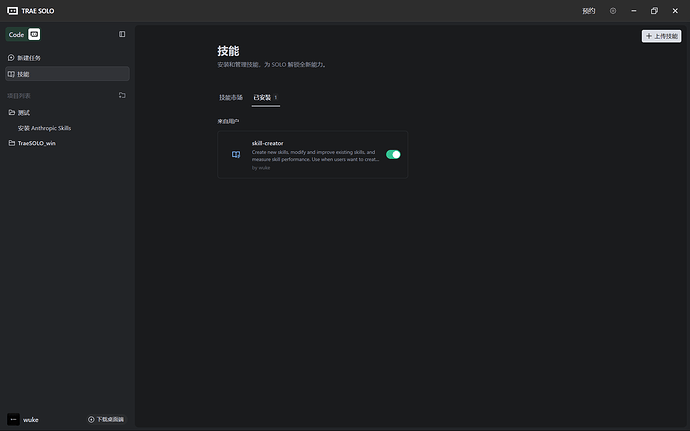Image resolution: width=690 pixels, height=431 pixels.
Task: Open 技能 in the sidebar
Action: coord(25,74)
